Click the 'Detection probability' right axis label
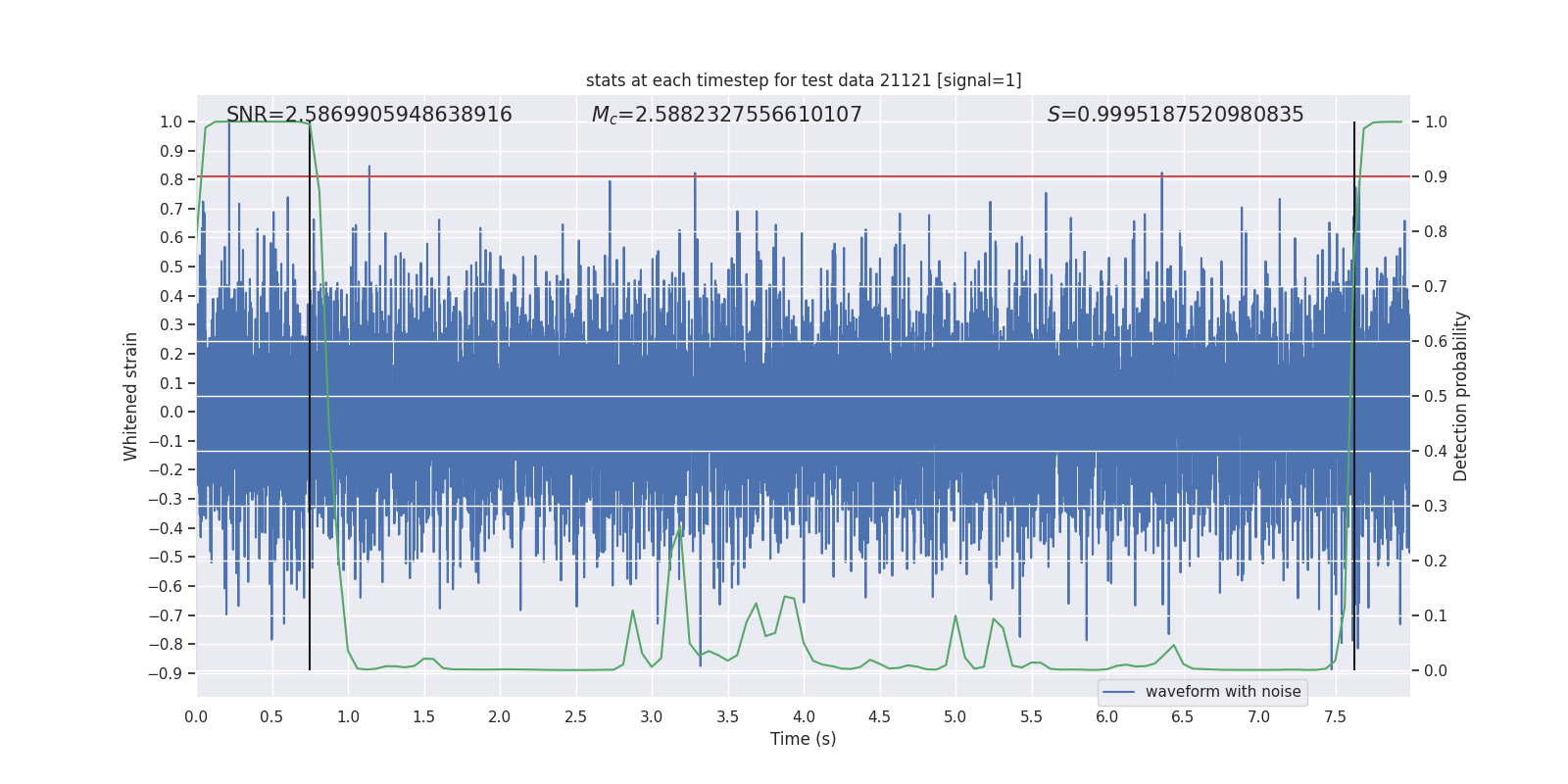1568x784 pixels. click(x=1461, y=396)
